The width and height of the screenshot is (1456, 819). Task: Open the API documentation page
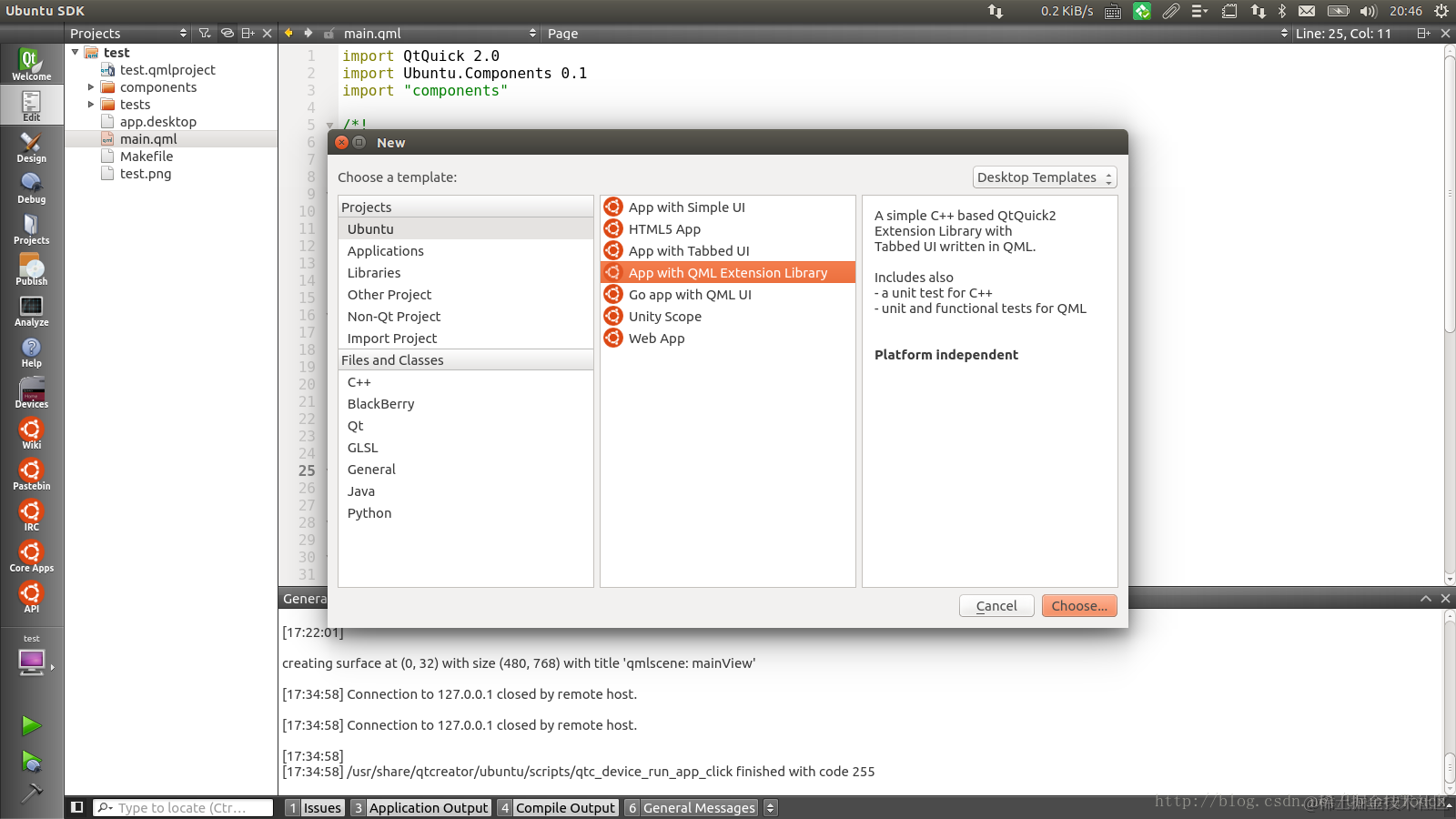pos(31,597)
